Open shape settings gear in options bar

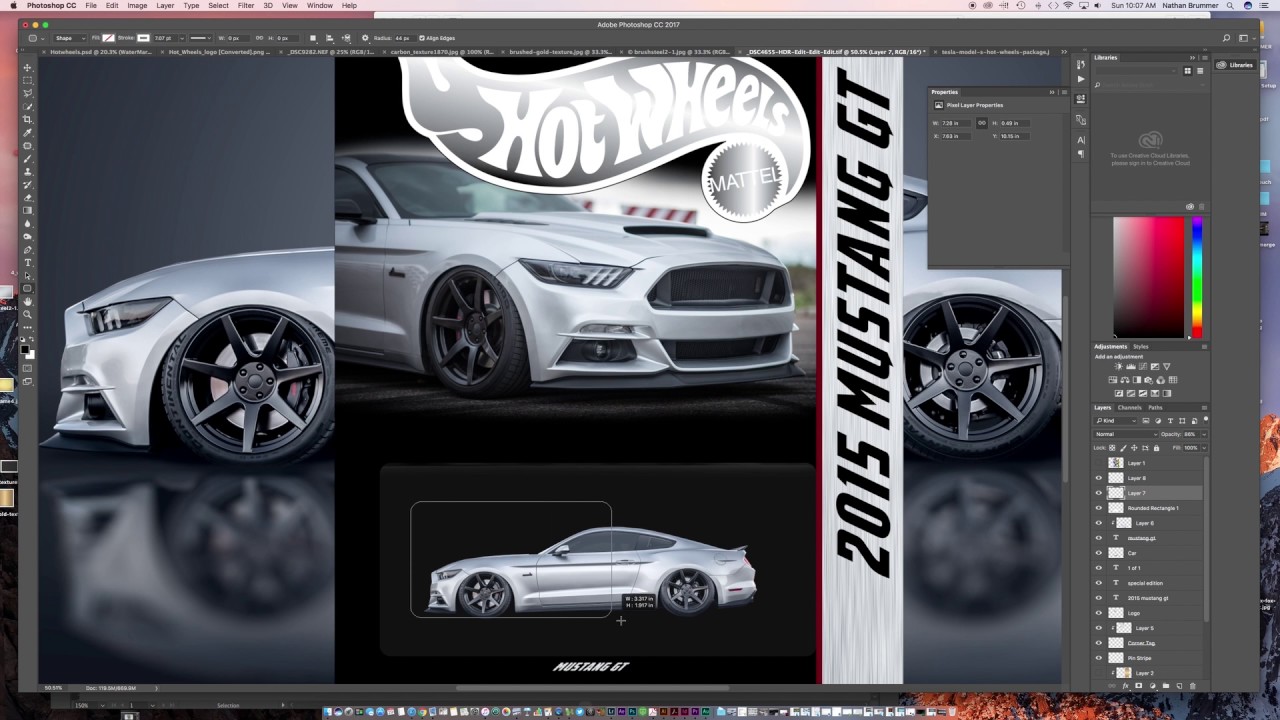365,38
